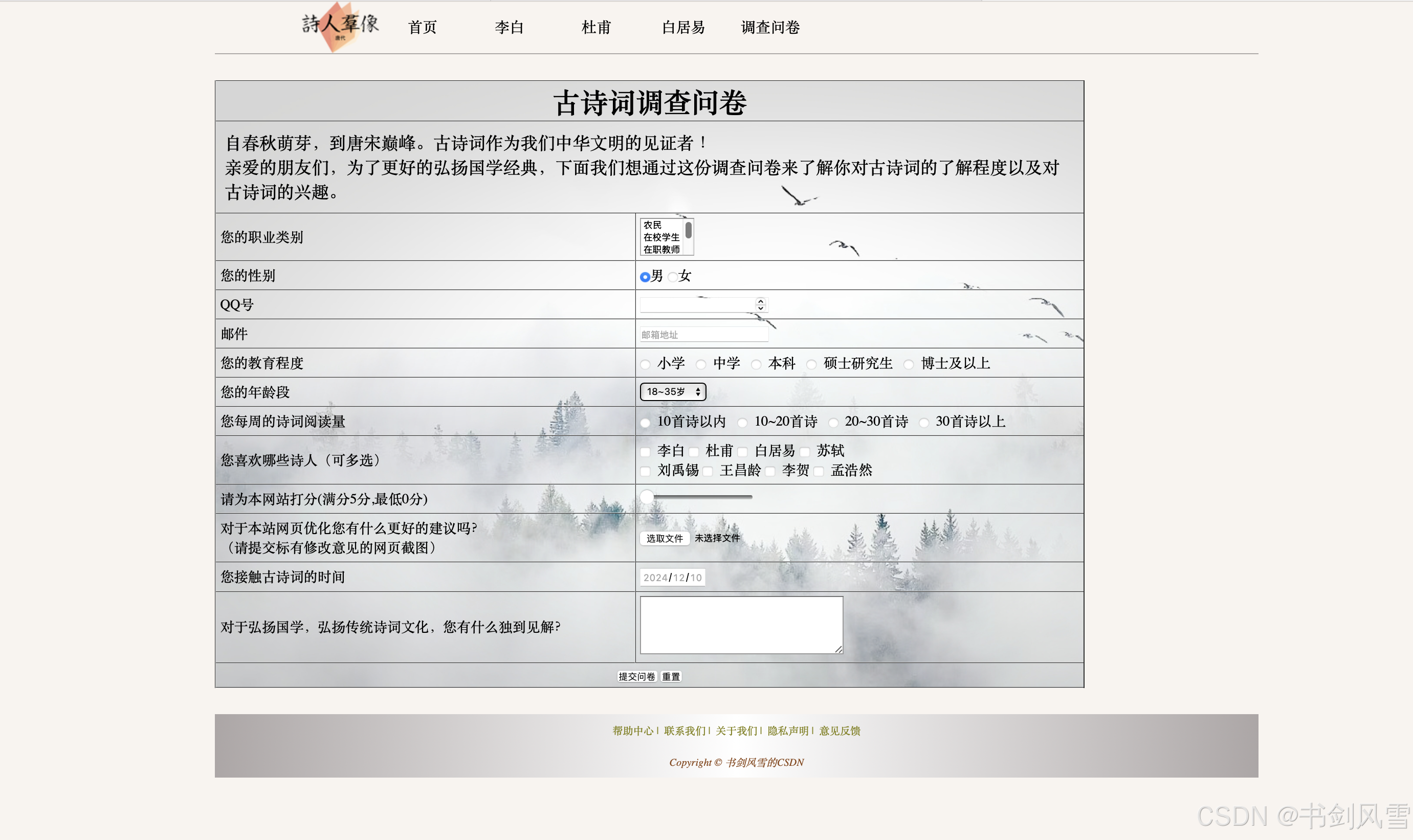Click the 重置 reset button
Image resolution: width=1413 pixels, height=840 pixels.
pos(671,676)
